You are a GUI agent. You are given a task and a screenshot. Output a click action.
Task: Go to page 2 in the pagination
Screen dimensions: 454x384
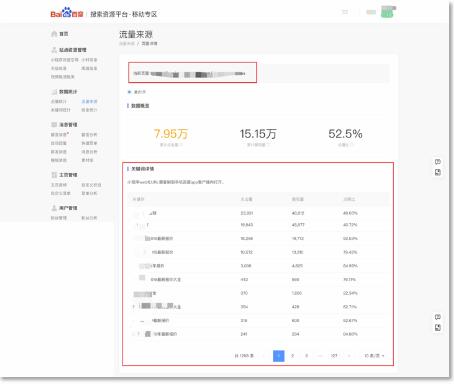coord(292,356)
